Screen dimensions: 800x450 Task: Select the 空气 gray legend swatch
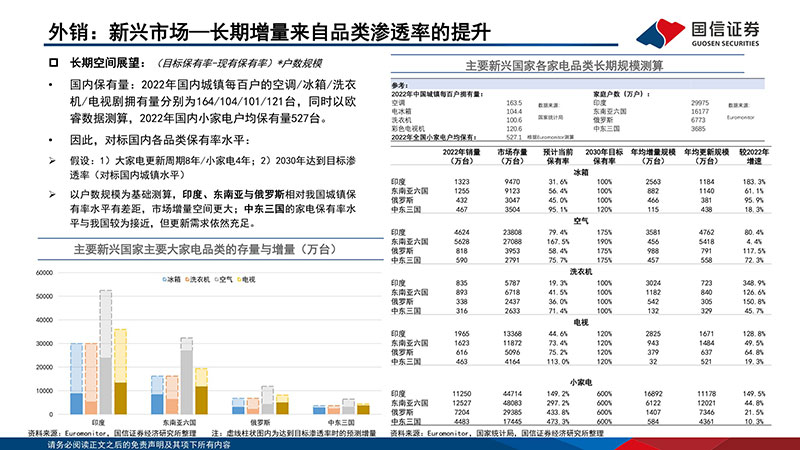coord(216,280)
